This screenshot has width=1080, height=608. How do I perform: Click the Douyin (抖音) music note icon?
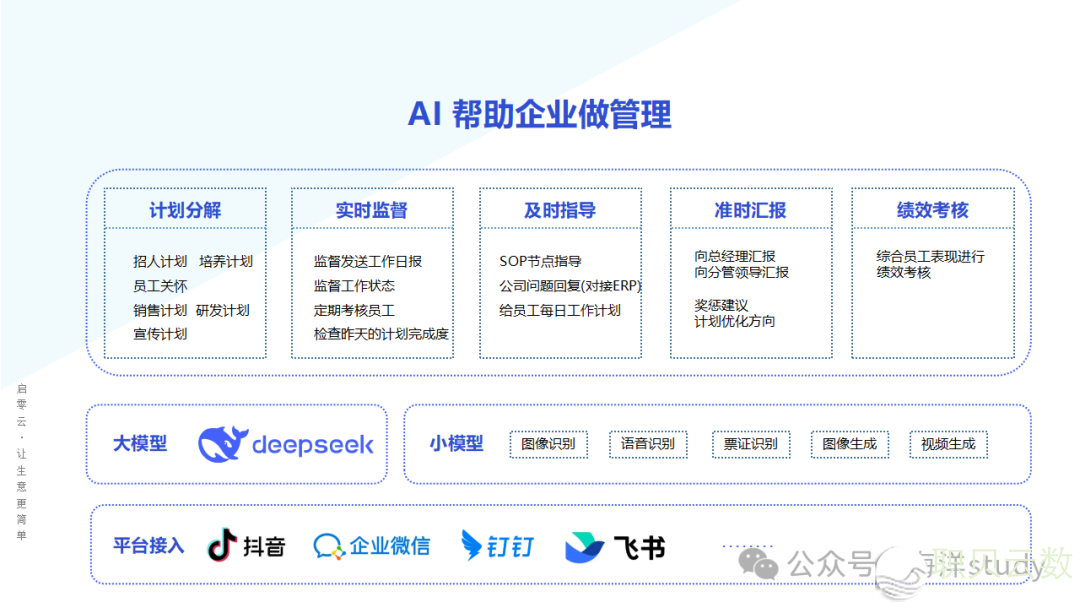[222, 545]
